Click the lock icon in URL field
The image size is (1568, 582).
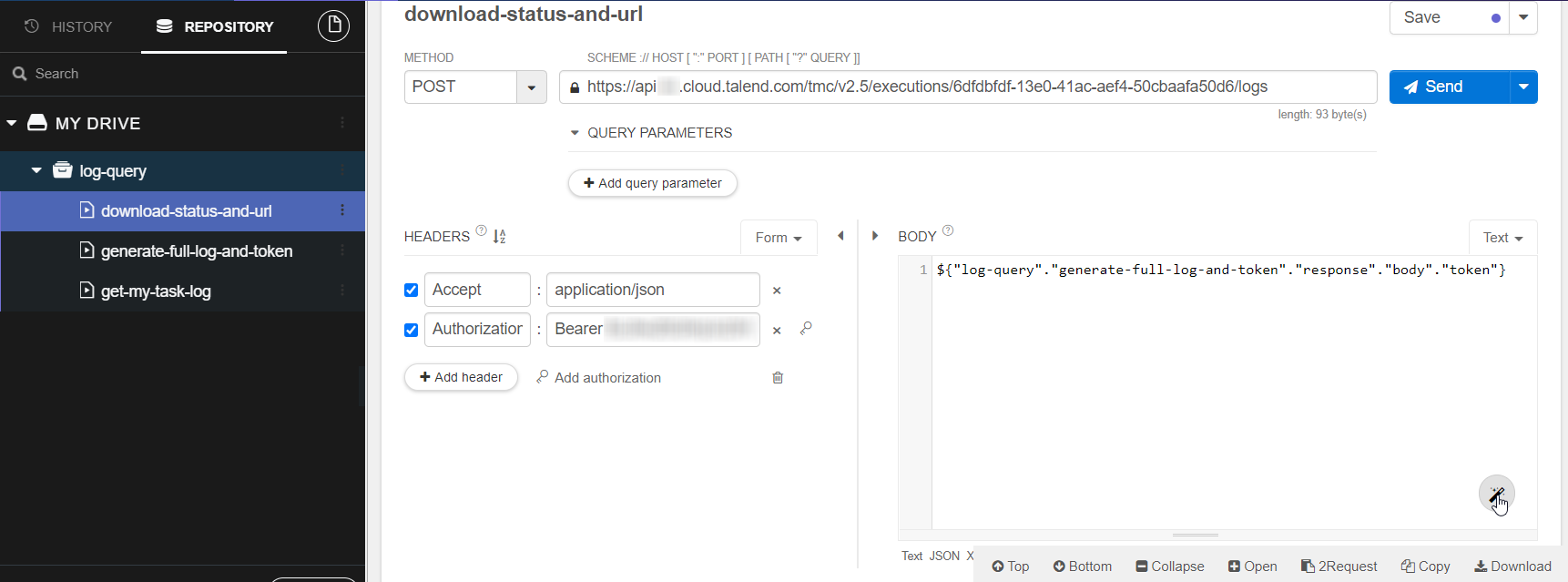pos(575,87)
